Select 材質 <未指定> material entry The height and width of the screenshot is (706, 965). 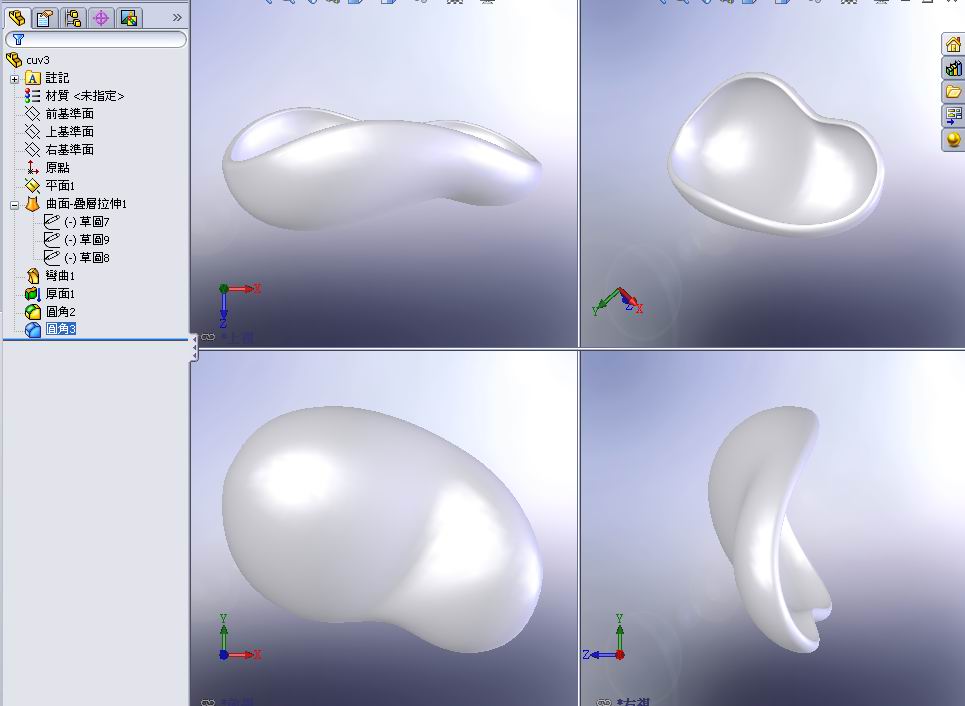pyautogui.click(x=85, y=95)
